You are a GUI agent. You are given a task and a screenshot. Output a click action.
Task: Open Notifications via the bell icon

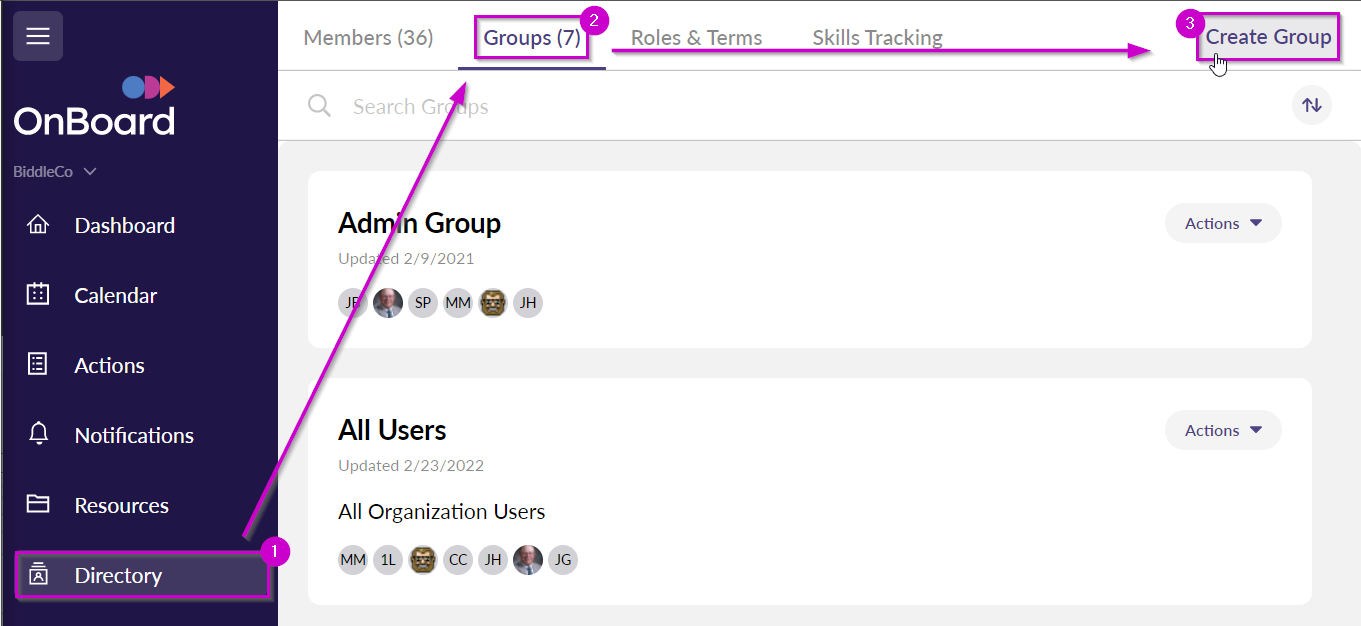point(38,435)
